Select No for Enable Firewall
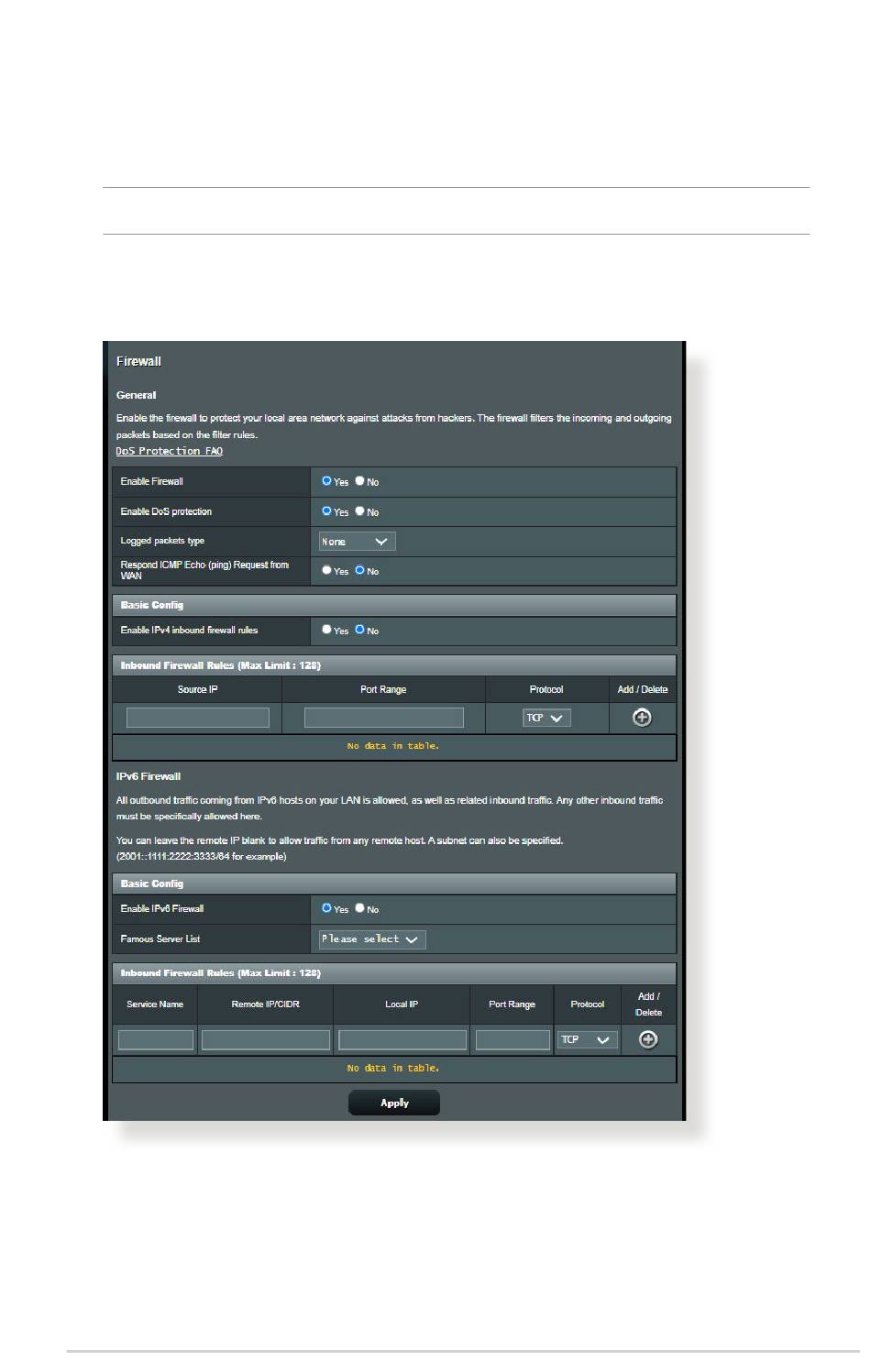The image size is (871, 1372). click(360, 480)
